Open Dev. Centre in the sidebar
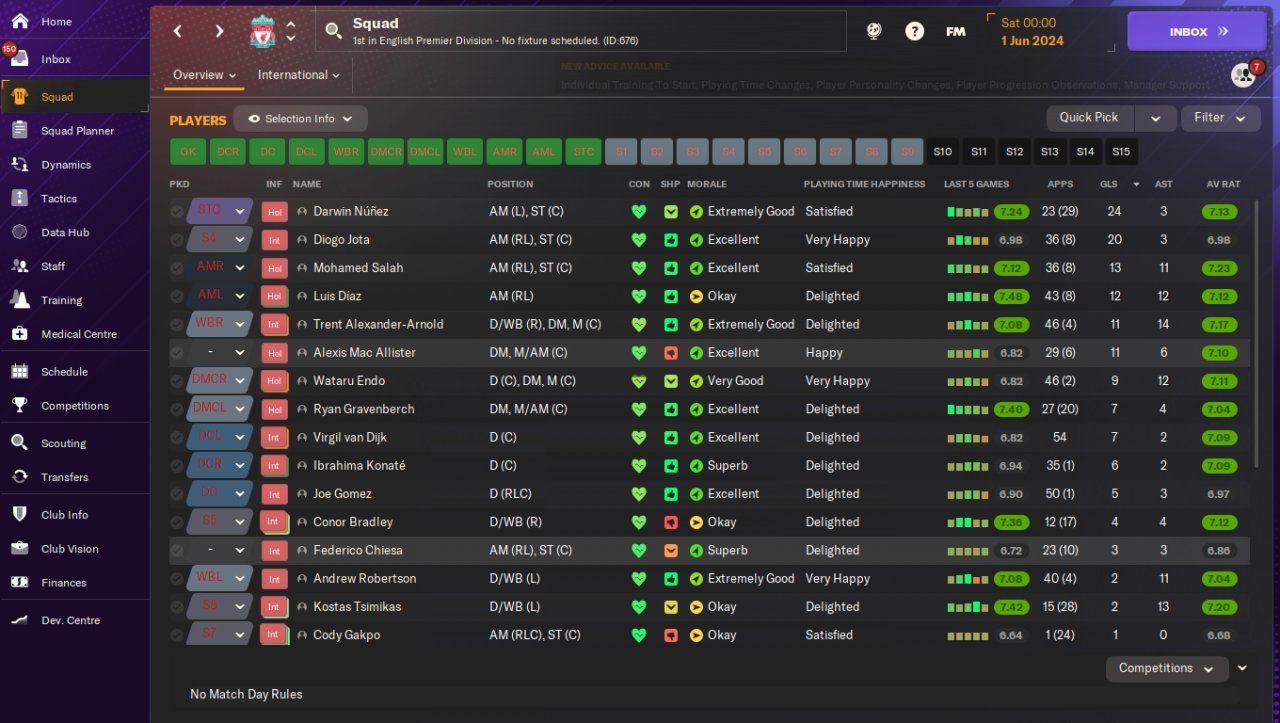The height and width of the screenshot is (723, 1280). click(x=70, y=621)
